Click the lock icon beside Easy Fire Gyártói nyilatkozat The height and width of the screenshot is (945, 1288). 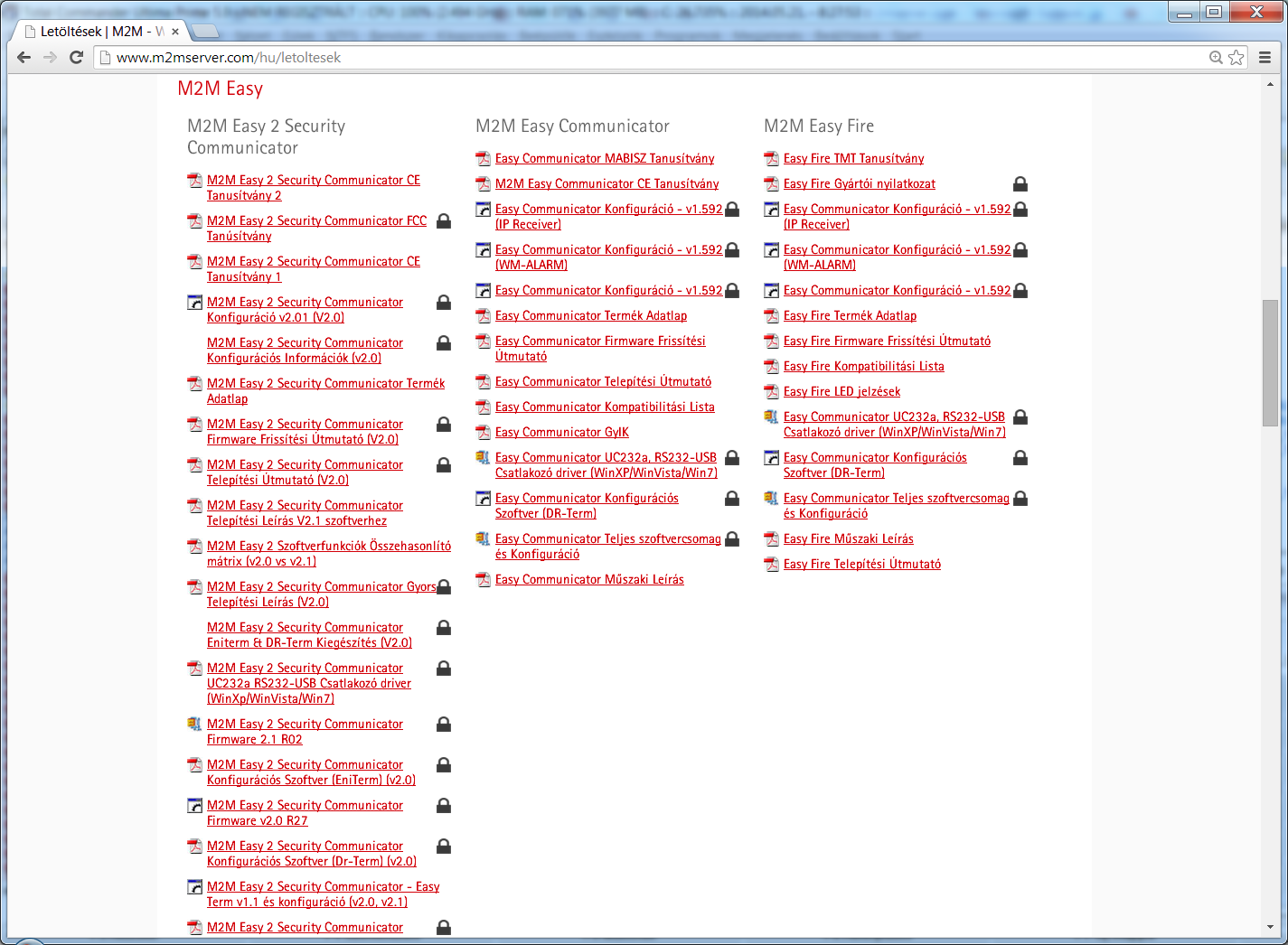pos(1020,184)
